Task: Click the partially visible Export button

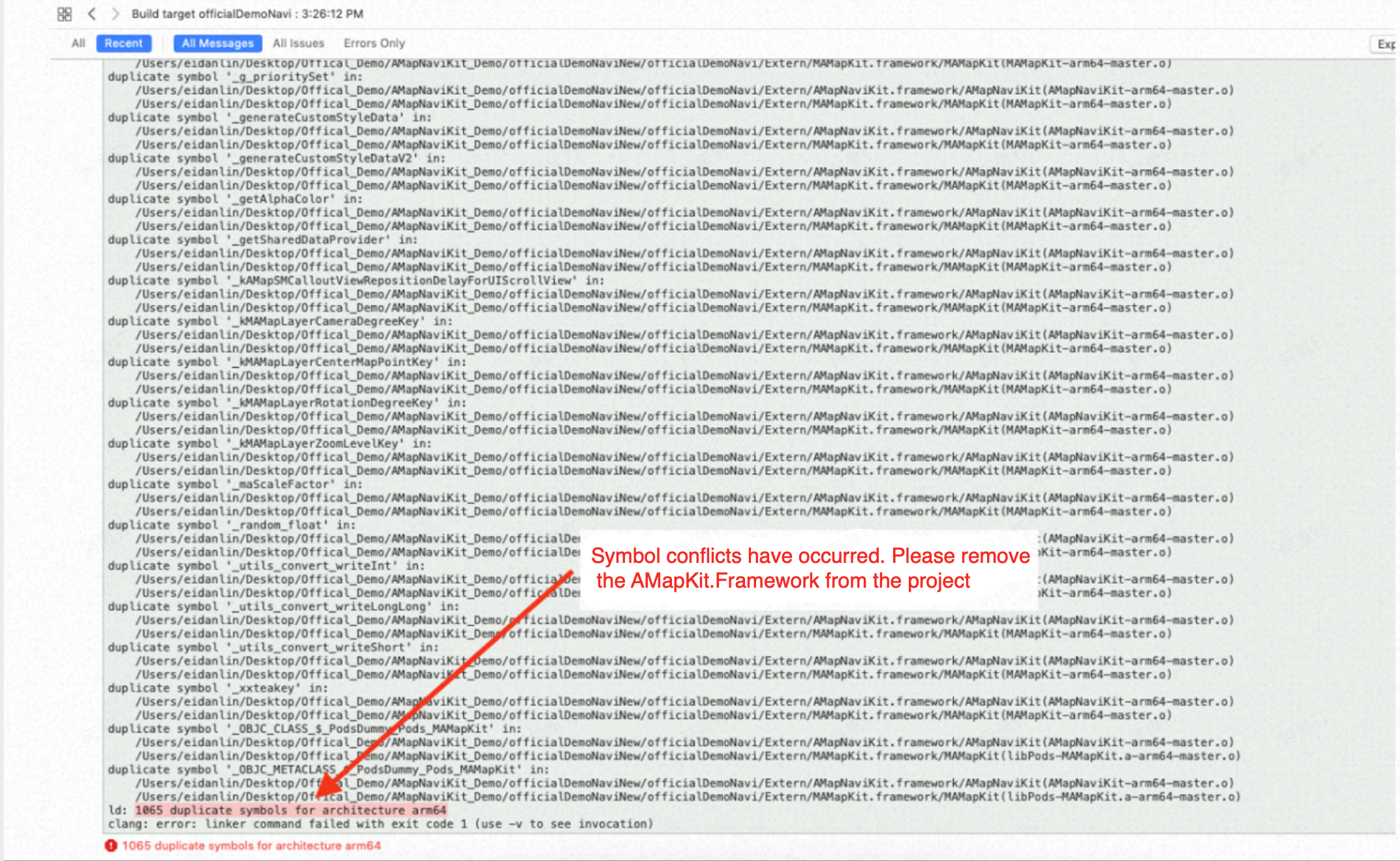Action: click(1384, 44)
